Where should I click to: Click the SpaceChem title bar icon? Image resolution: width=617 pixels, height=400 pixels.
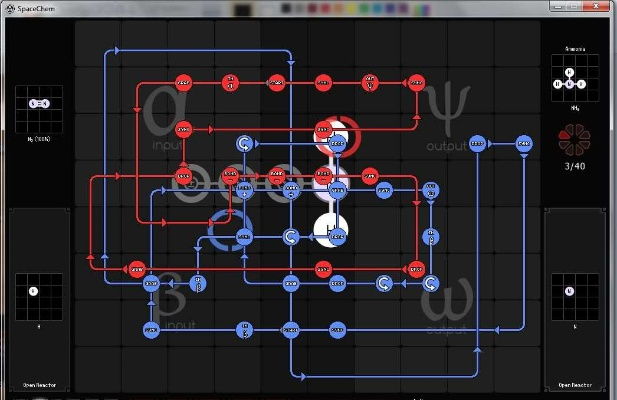click(7, 6)
